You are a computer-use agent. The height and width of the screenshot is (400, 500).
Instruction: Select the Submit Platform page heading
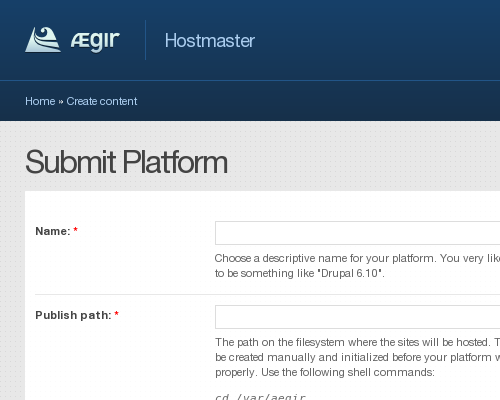126,162
